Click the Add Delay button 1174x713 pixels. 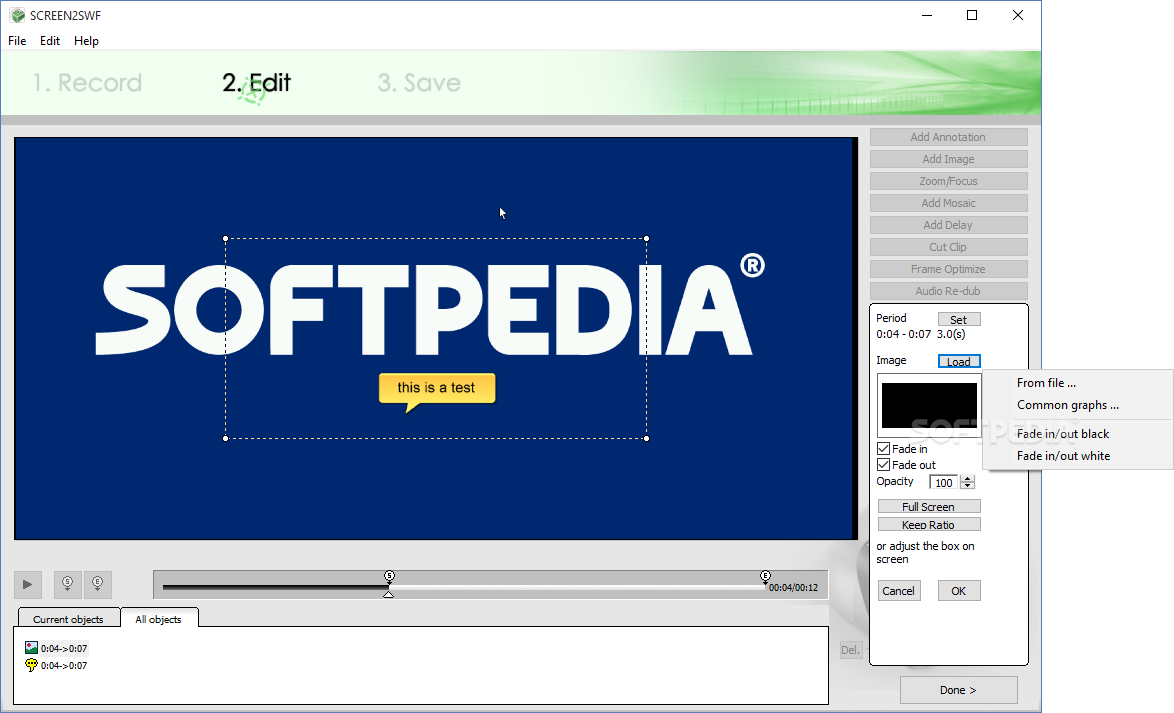[x=948, y=225]
